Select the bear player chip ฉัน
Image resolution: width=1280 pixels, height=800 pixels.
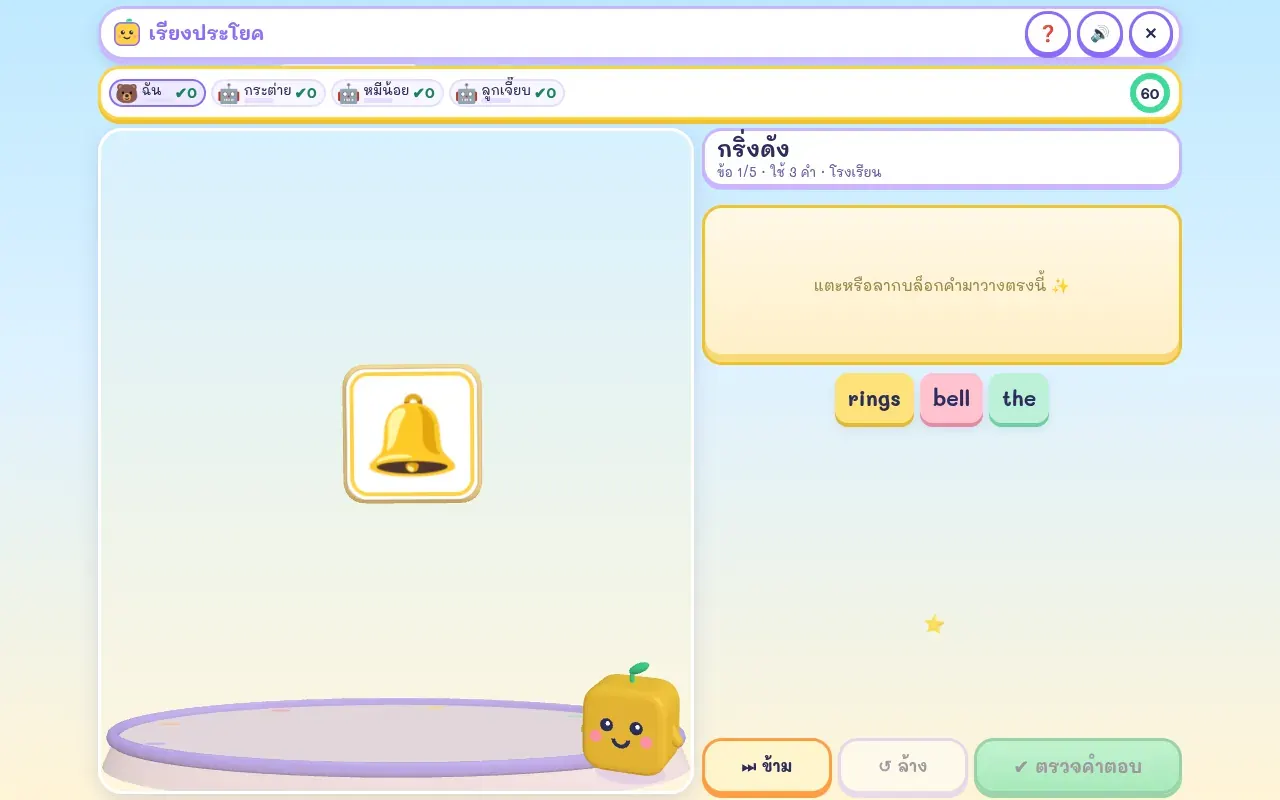click(x=157, y=93)
